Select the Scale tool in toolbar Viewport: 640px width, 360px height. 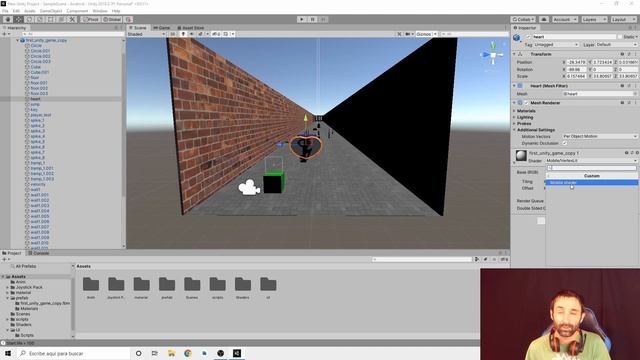pos(40,19)
